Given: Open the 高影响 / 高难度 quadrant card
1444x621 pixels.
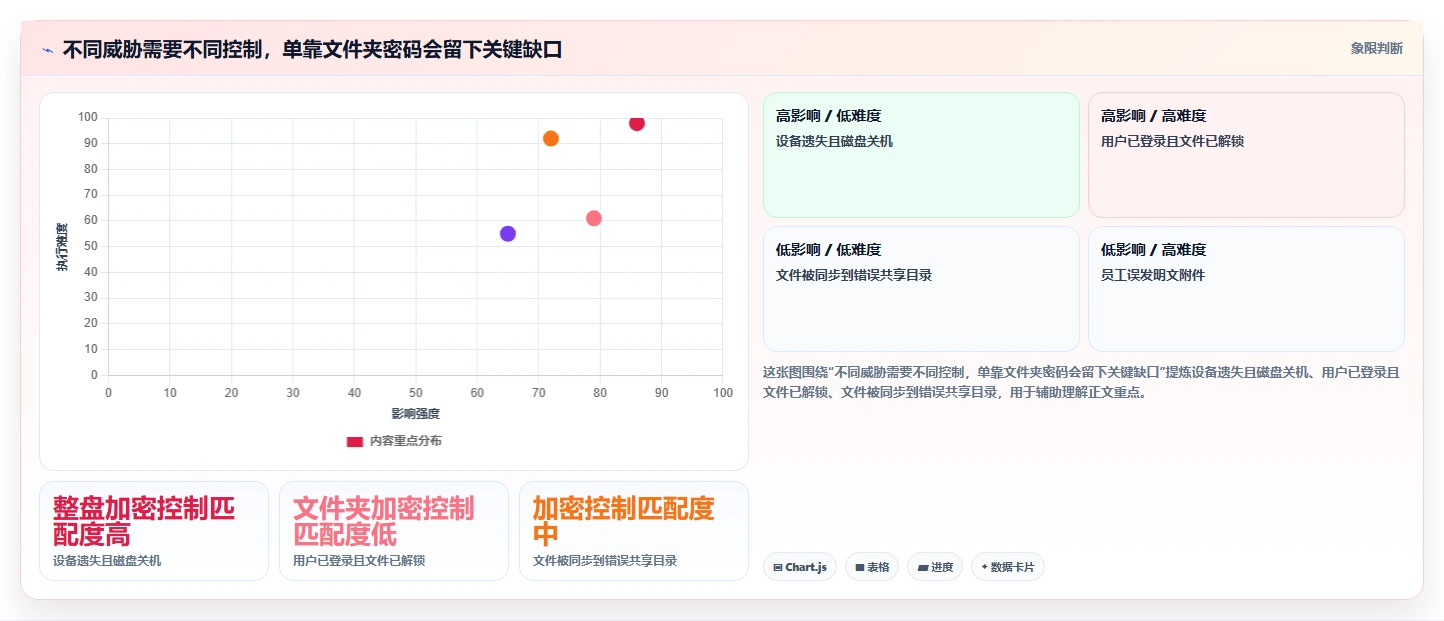Looking at the screenshot, I should [x=1246, y=155].
